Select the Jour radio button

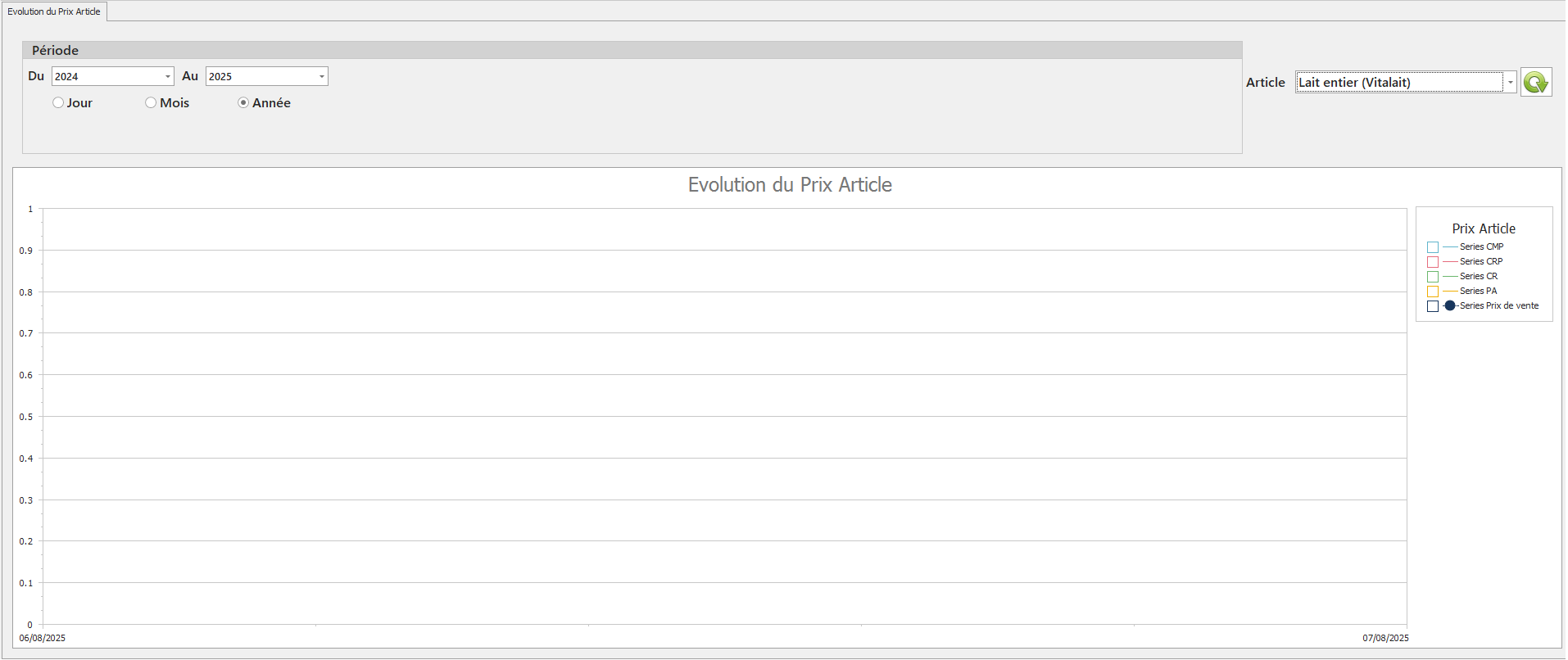point(58,103)
